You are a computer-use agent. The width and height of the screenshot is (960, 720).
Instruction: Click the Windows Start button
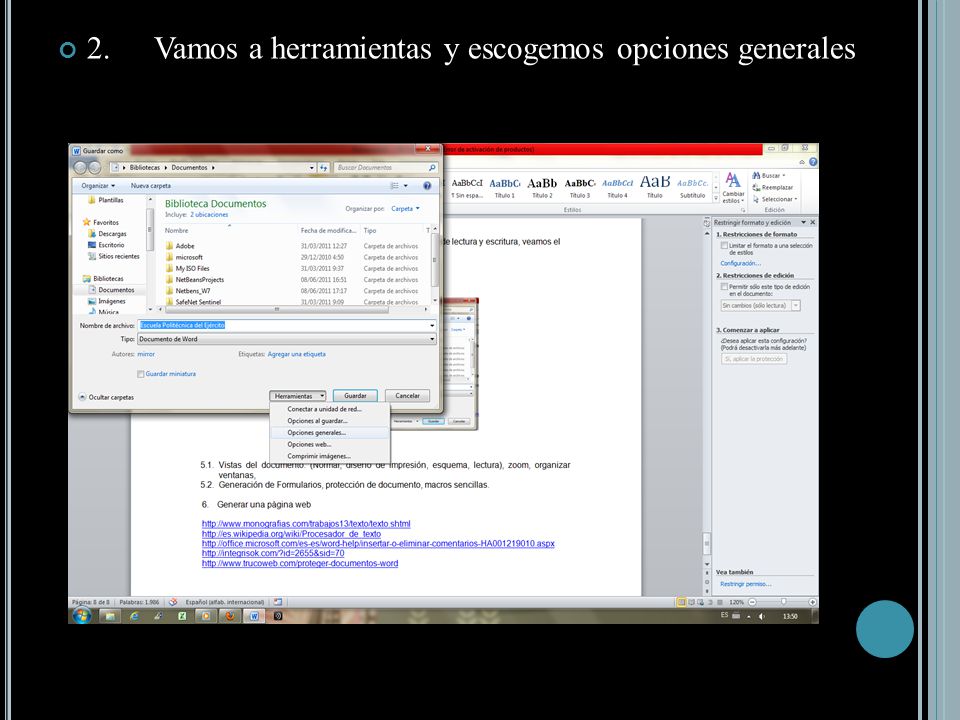pyautogui.click(x=82, y=615)
